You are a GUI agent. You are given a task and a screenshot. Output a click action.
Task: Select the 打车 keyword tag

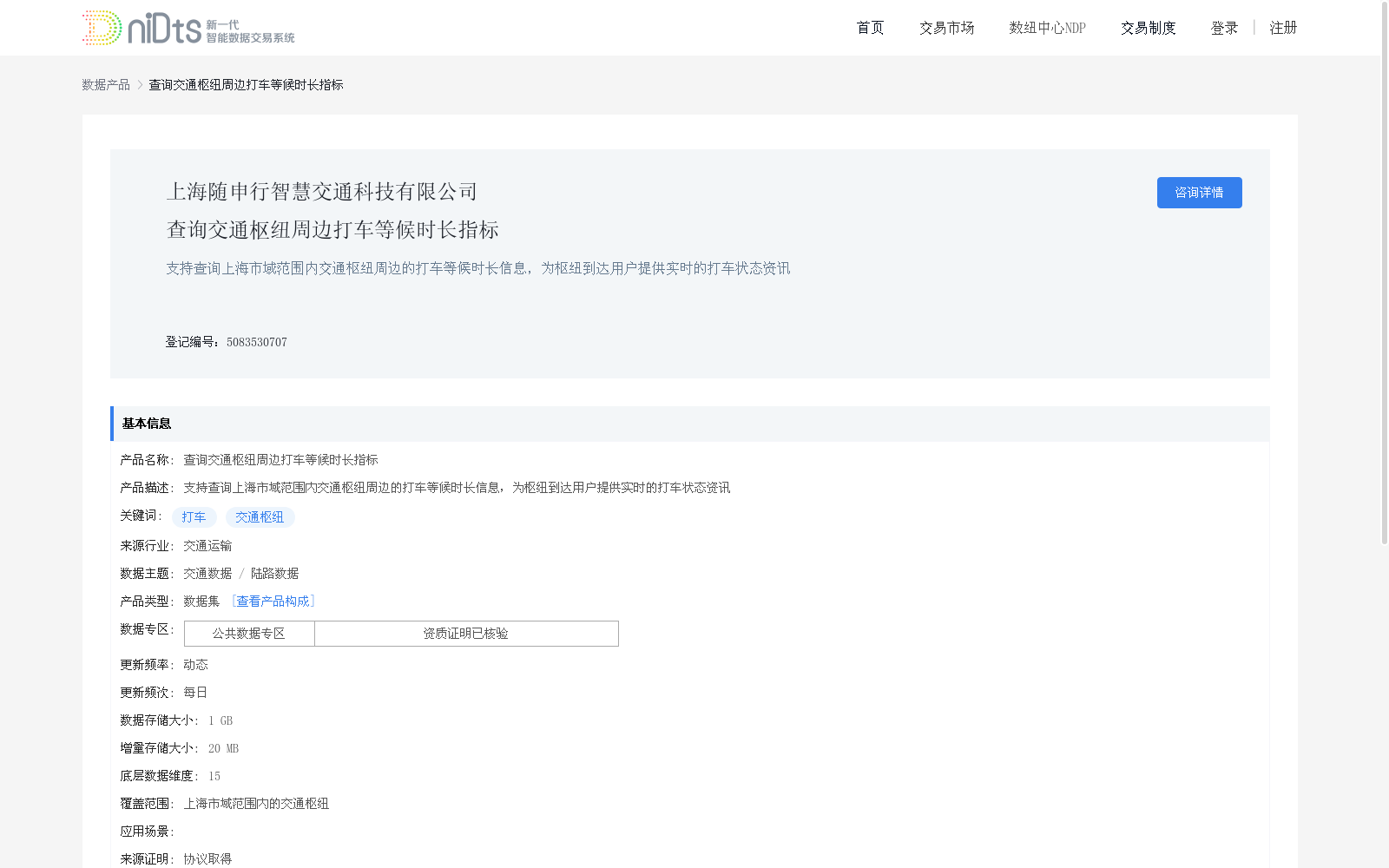coord(194,517)
